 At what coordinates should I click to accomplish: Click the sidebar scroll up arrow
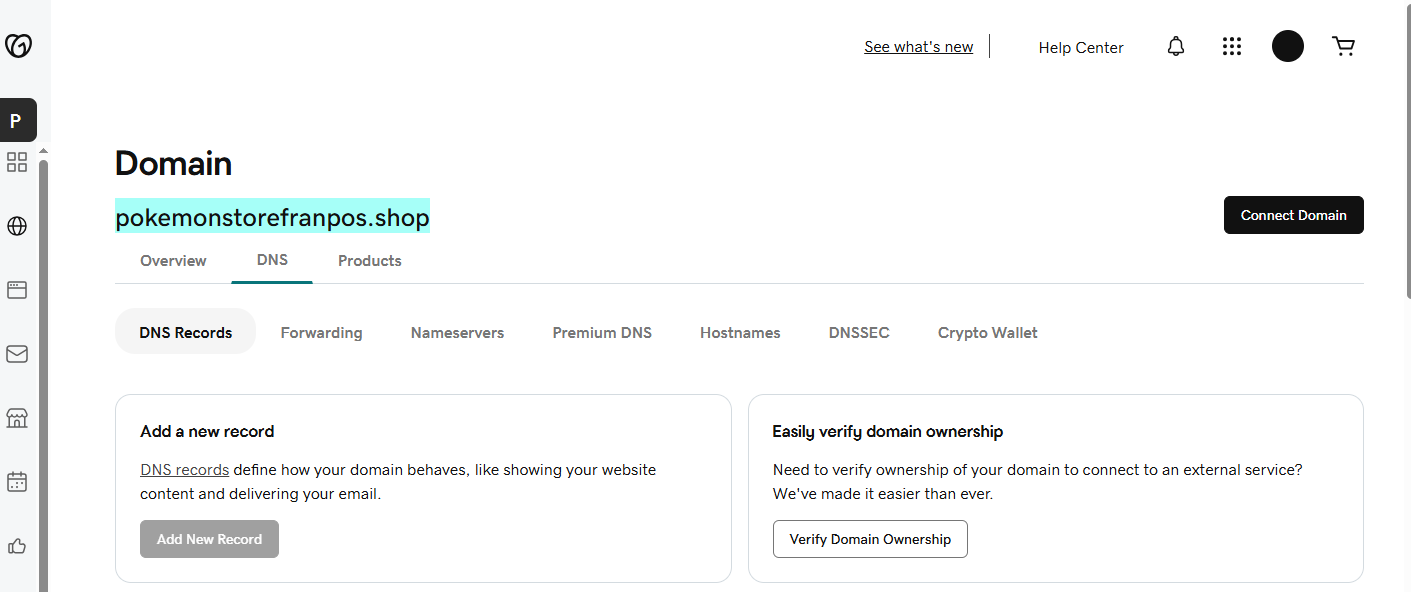(43, 151)
